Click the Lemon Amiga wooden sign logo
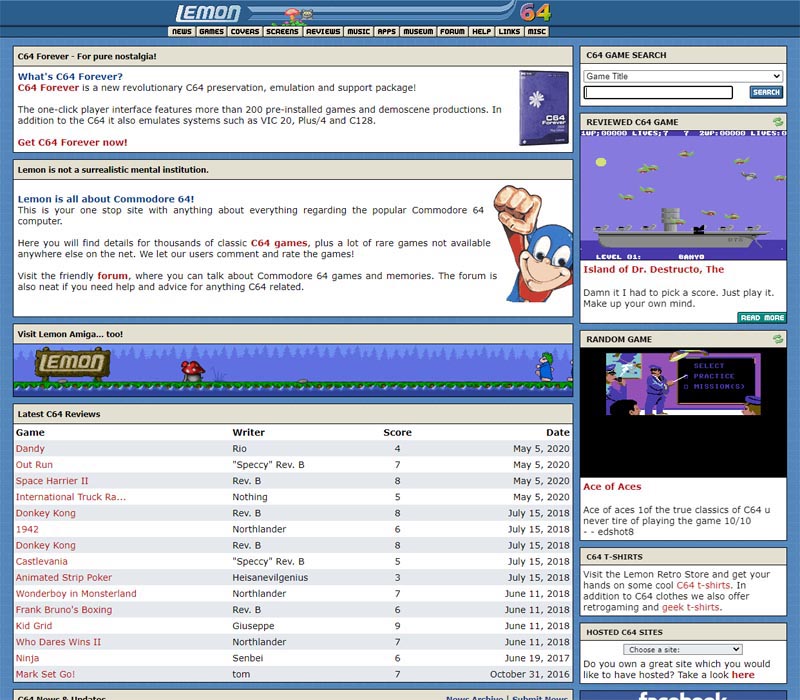800x700 pixels. tap(72, 363)
